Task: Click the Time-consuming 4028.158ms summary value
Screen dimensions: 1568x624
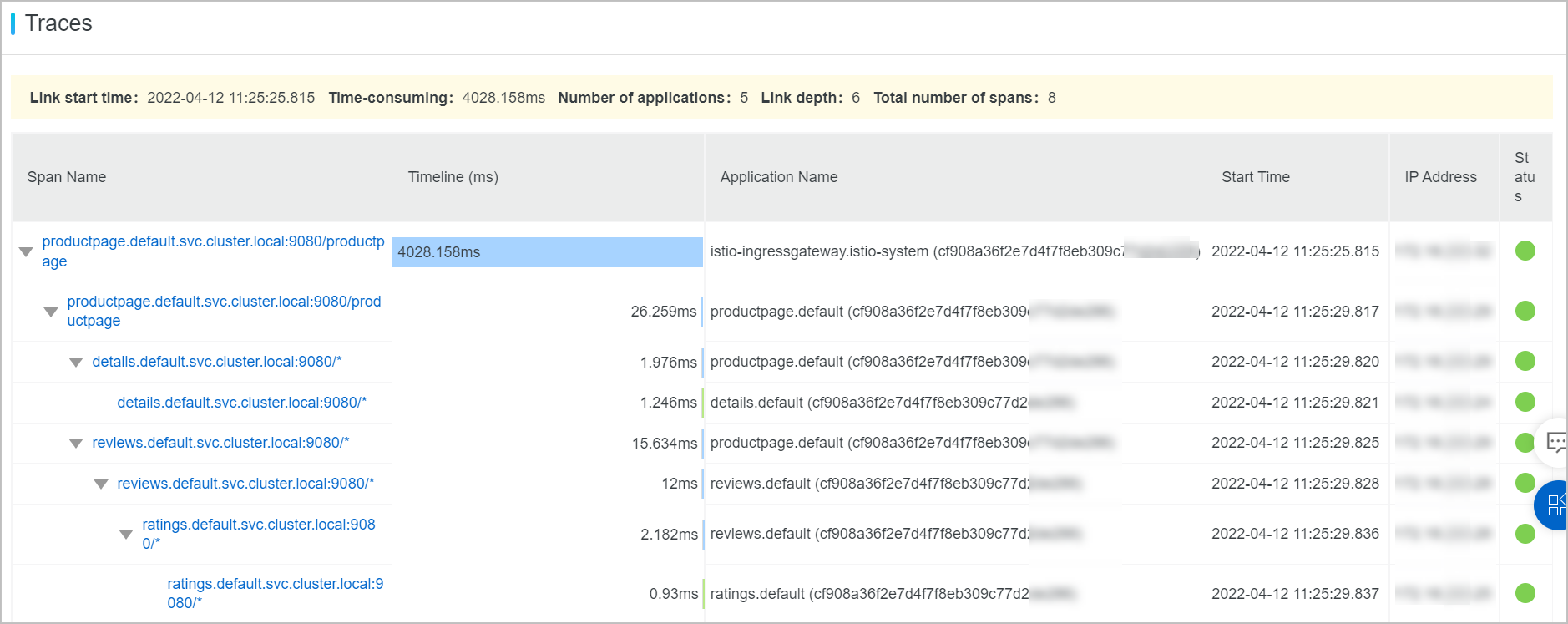Action: pos(503,98)
